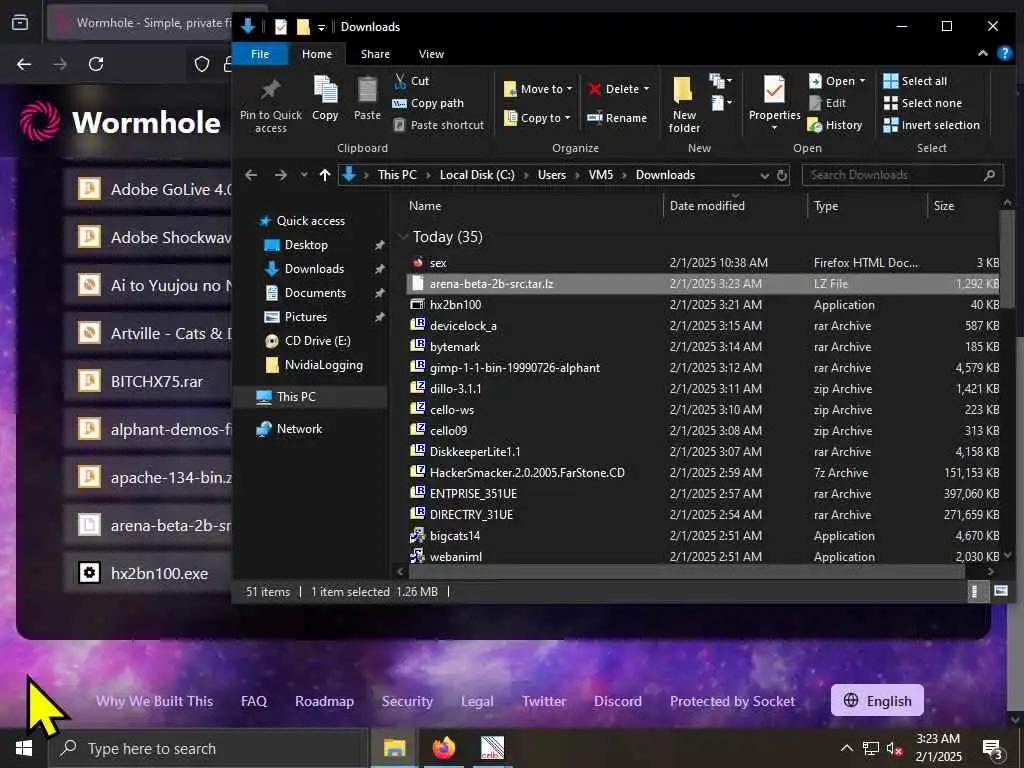The height and width of the screenshot is (768, 1024).
Task: Collapse the ribbon with chevron
Action: coord(982,54)
